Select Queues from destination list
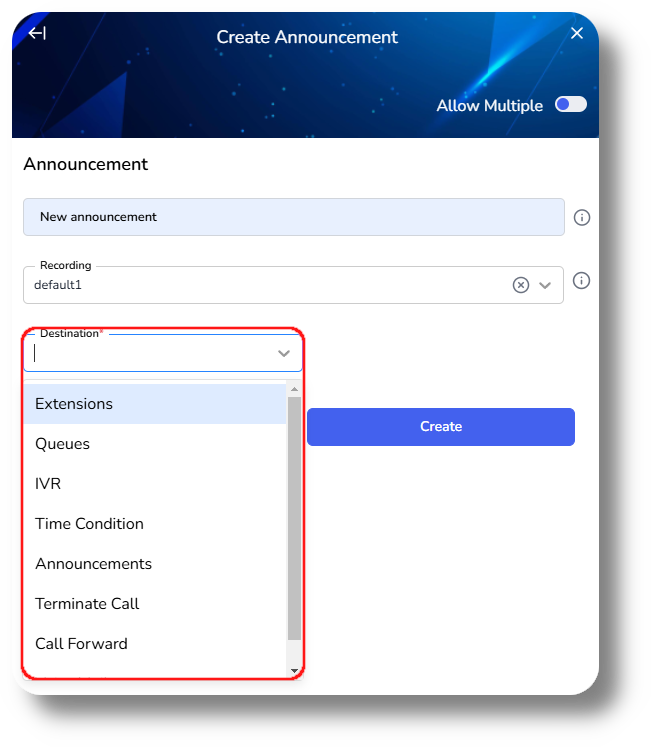The width and height of the screenshot is (651, 747). pos(155,444)
